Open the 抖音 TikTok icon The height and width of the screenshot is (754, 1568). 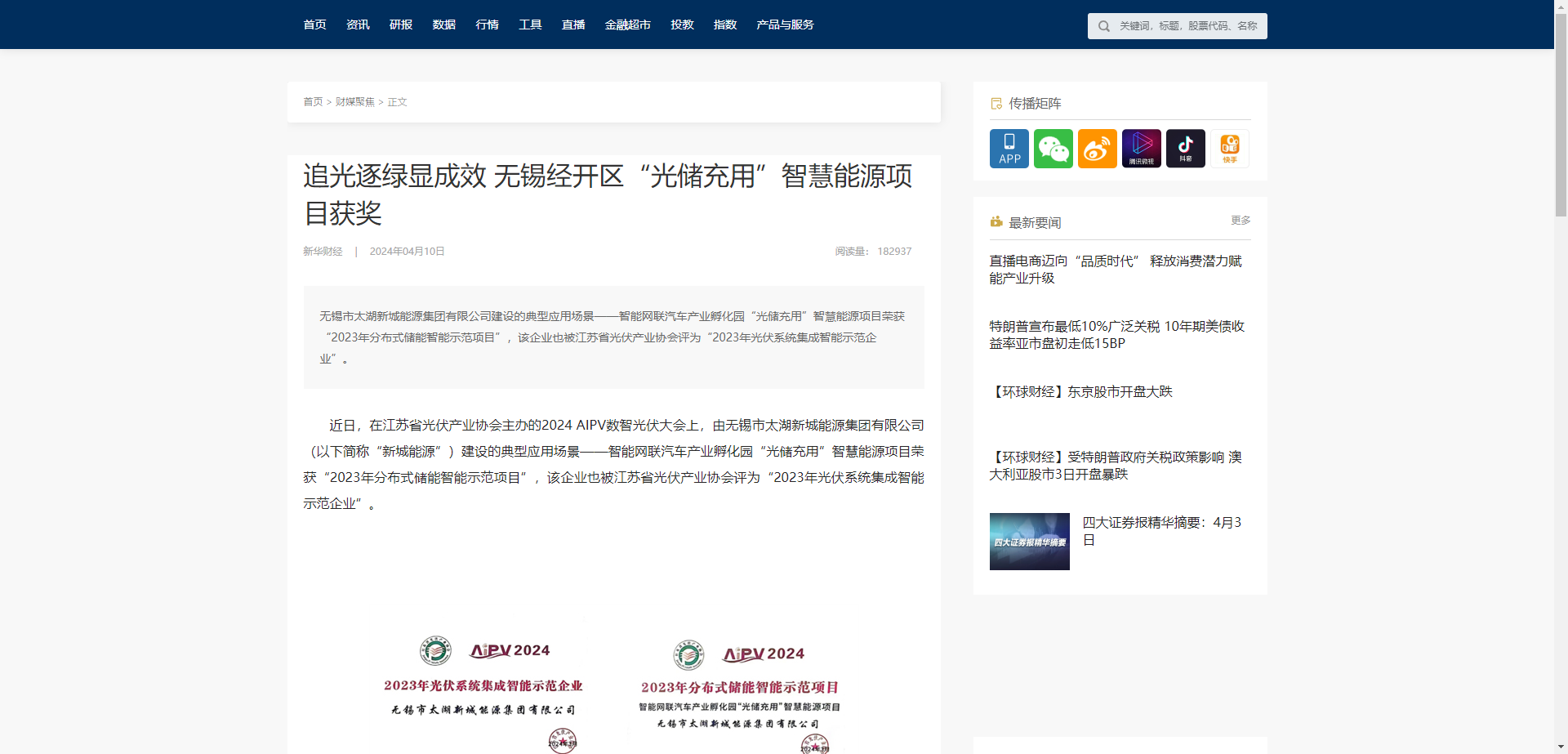click(1186, 149)
